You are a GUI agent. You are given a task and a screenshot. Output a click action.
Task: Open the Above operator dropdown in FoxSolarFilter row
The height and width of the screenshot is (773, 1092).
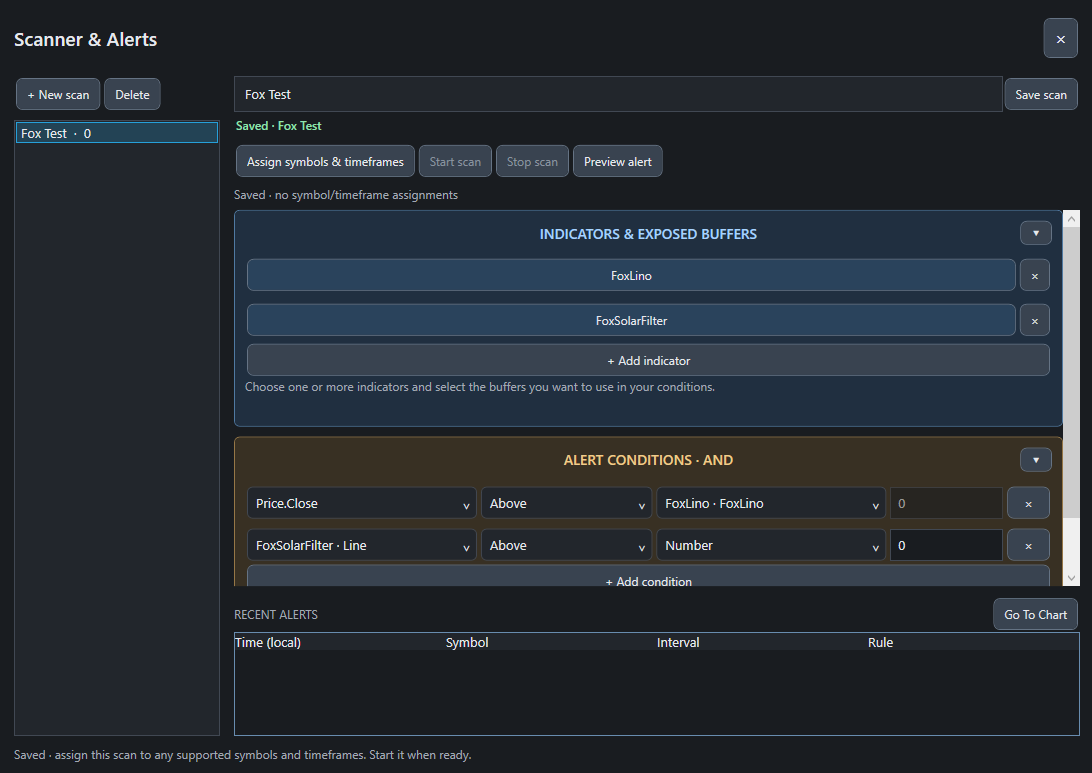click(566, 546)
